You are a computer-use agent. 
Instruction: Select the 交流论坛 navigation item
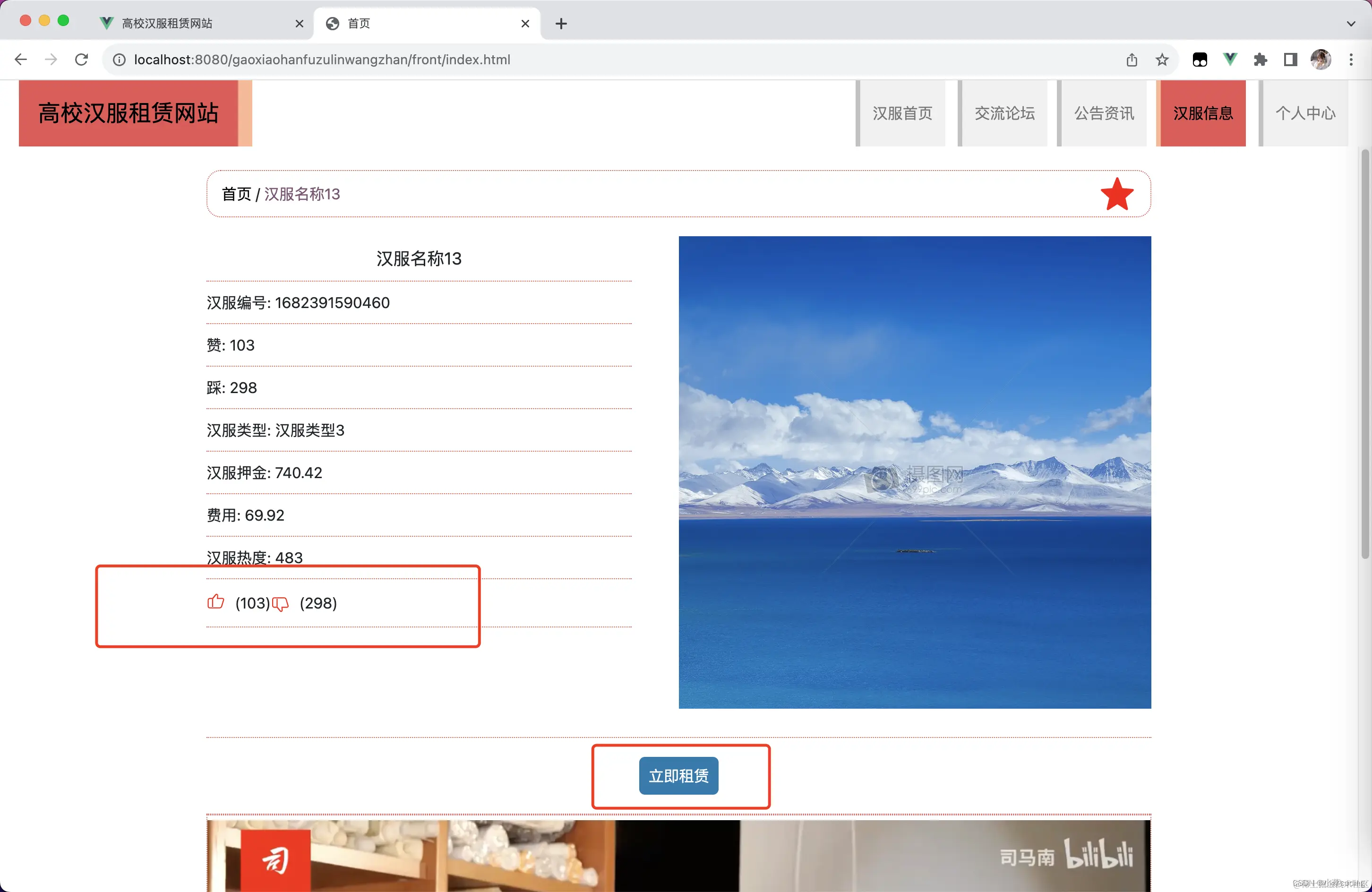click(x=1004, y=113)
